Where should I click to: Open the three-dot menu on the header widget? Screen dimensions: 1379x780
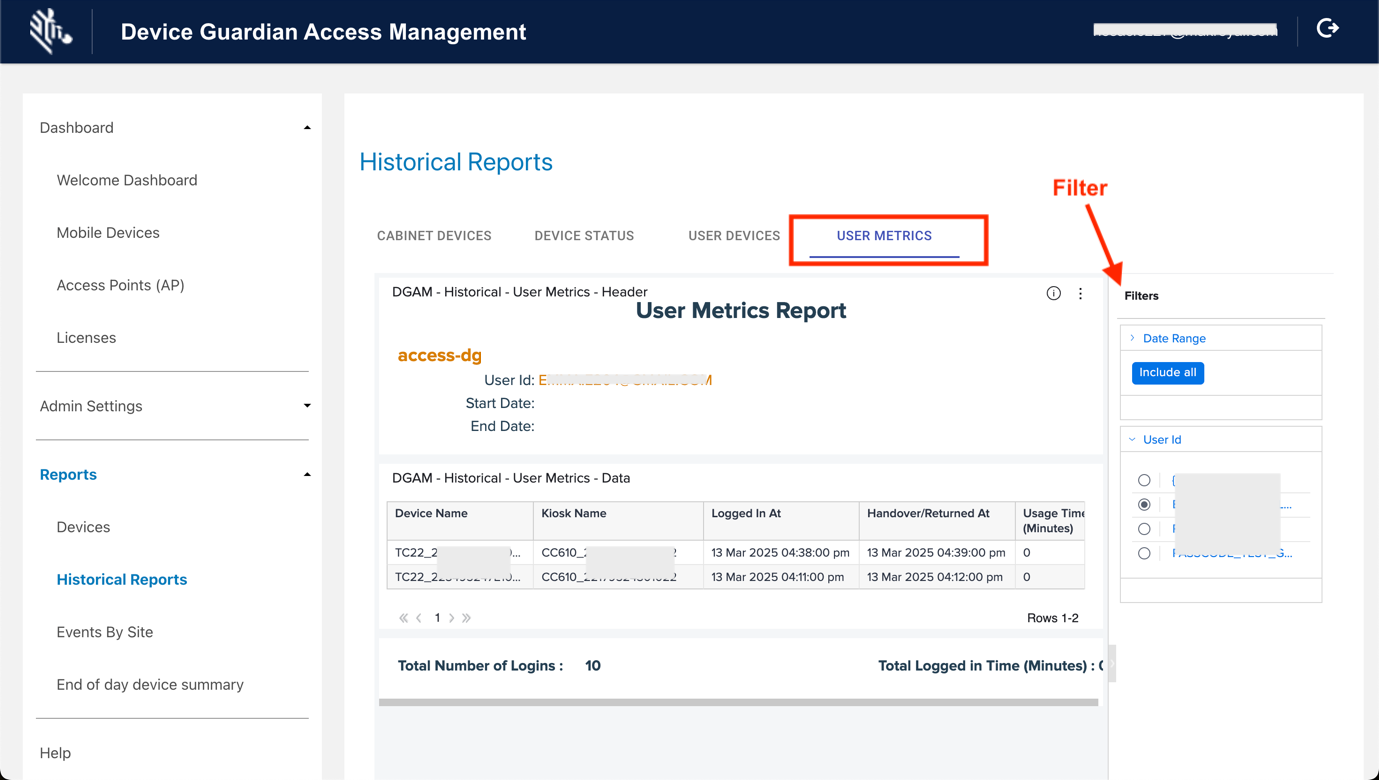(x=1080, y=293)
